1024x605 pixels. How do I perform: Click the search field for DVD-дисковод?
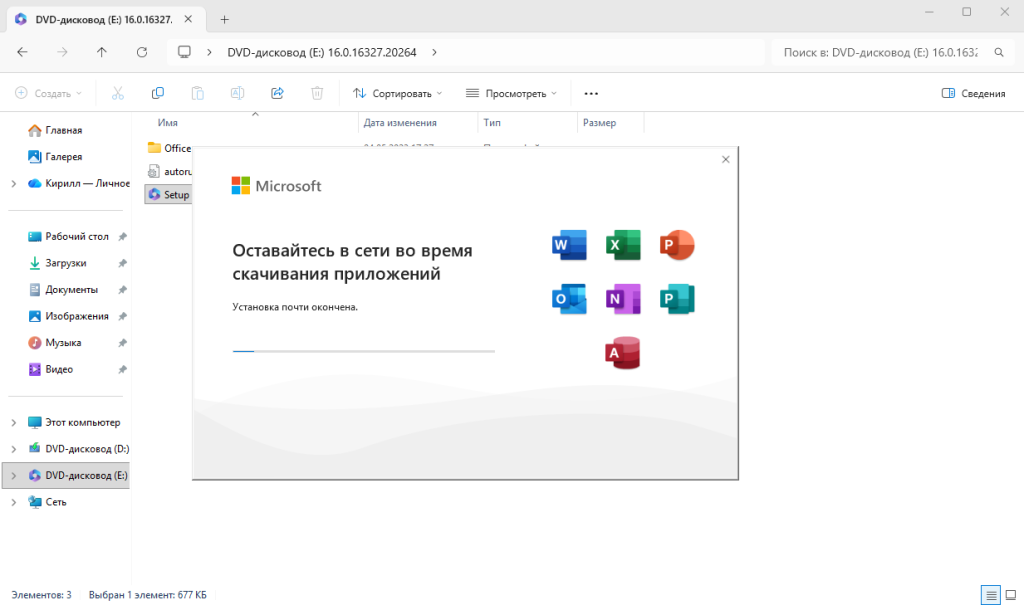(x=880, y=52)
